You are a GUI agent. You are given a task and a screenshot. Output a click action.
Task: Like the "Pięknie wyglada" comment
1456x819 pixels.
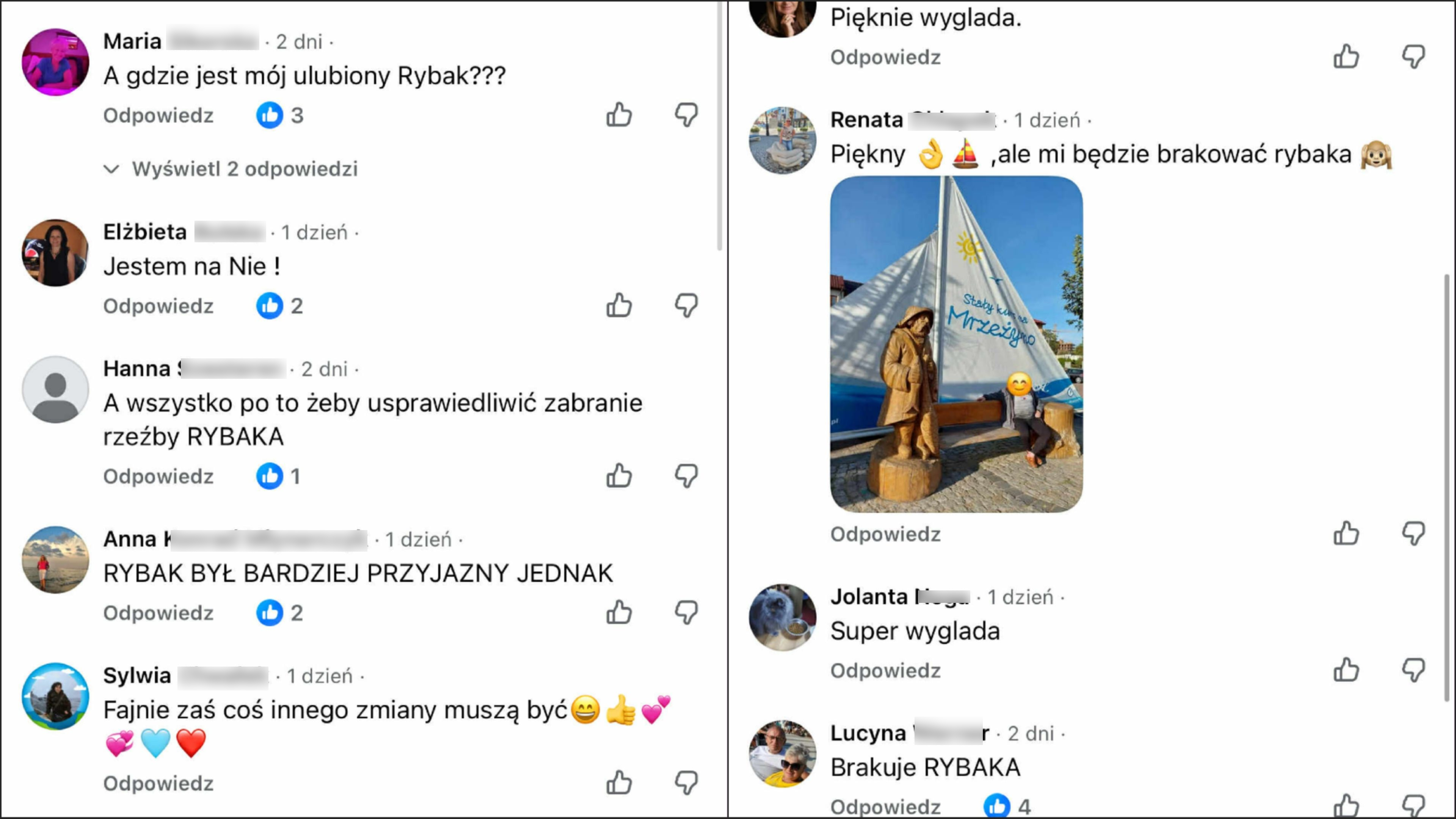point(1346,56)
